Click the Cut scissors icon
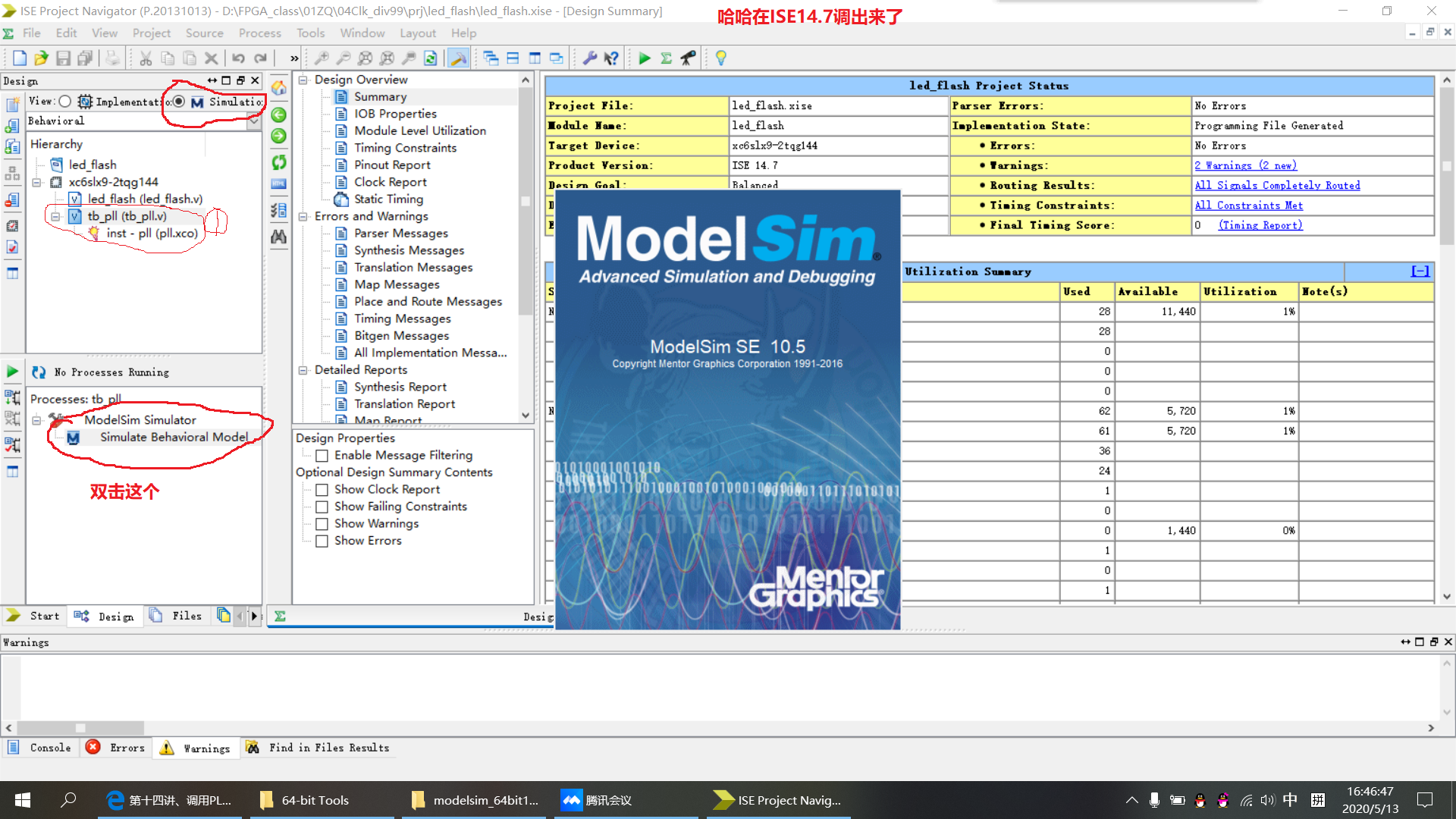This screenshot has height=819, width=1456. 146,58
